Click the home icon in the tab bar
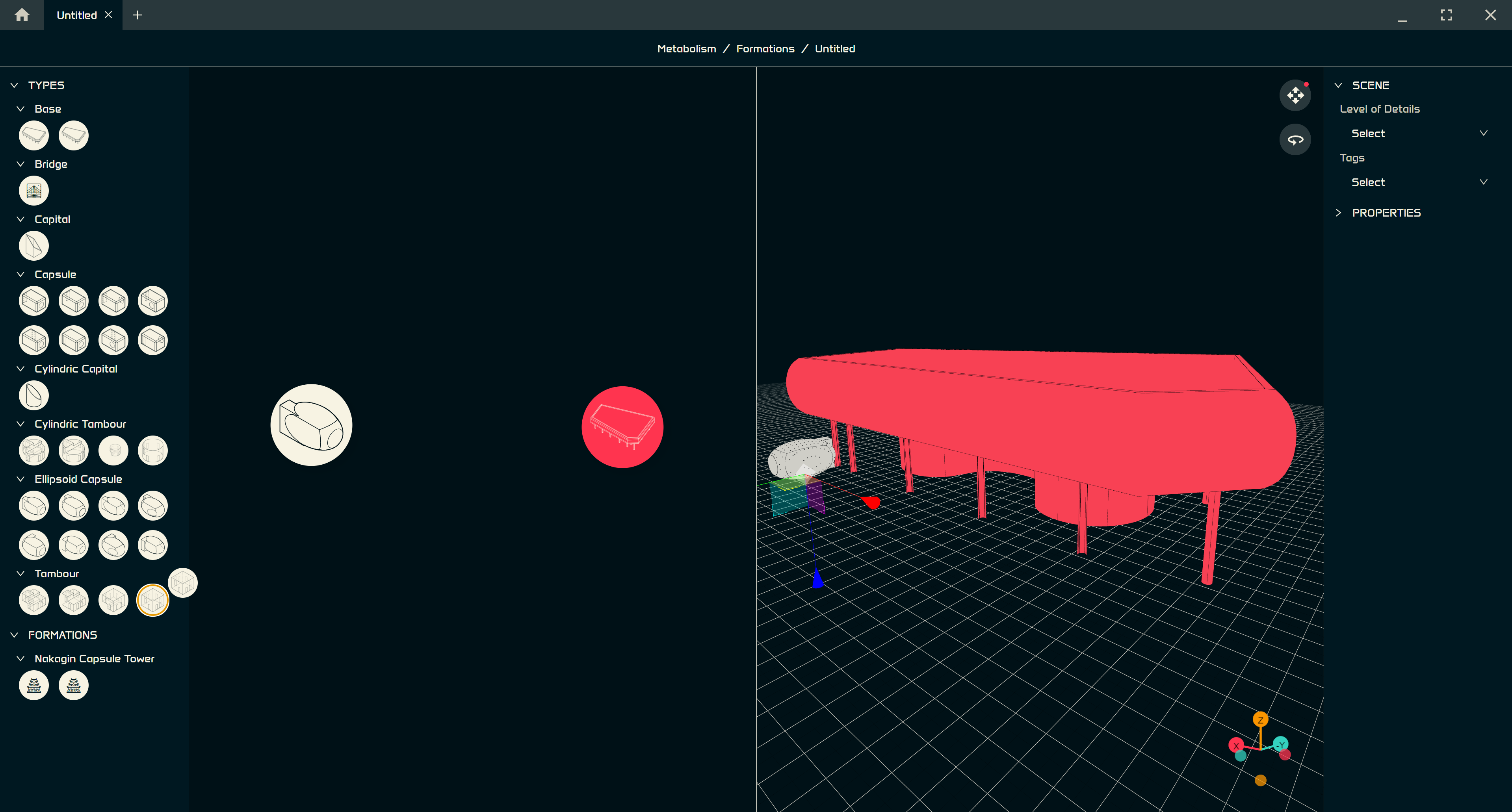 22,15
